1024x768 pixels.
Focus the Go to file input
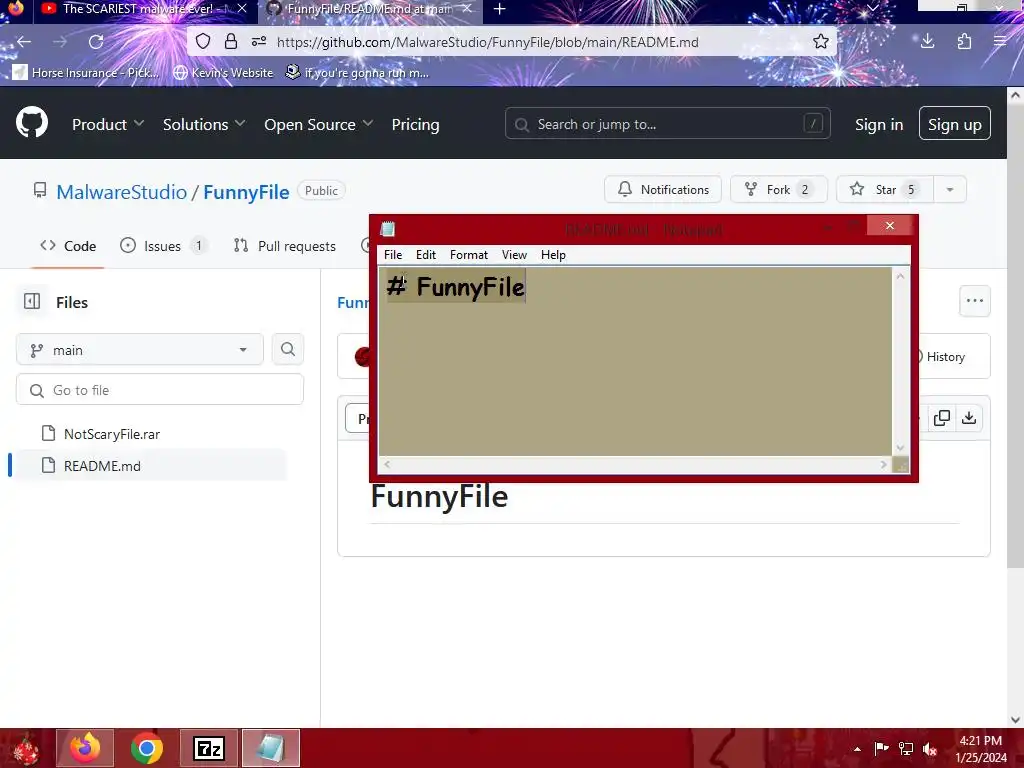[x=160, y=390]
